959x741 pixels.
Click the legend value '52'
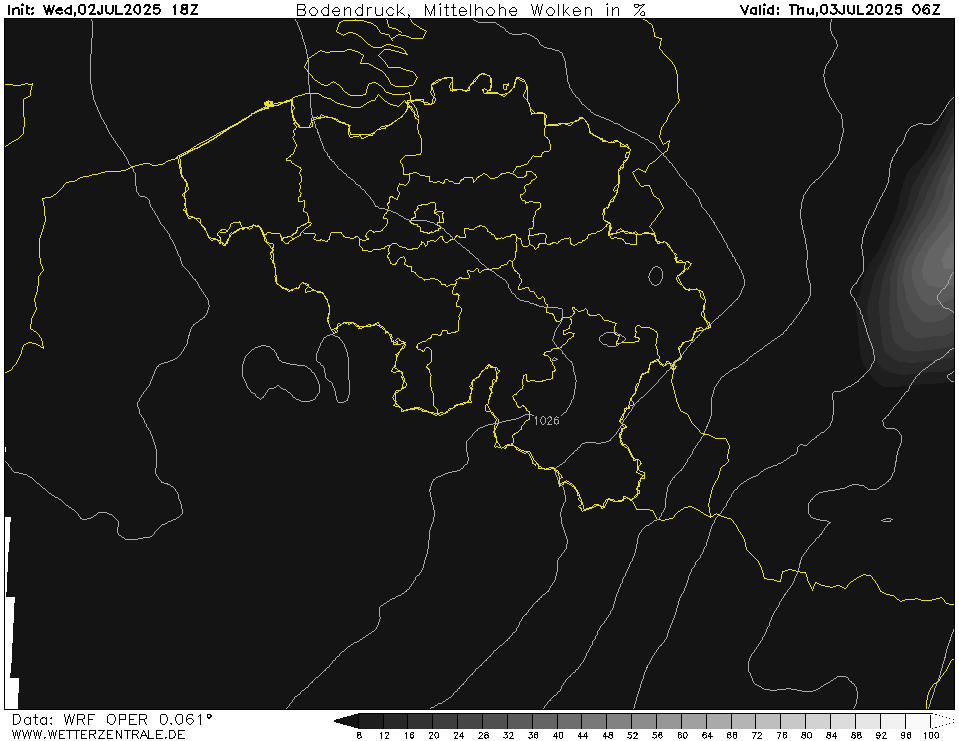click(x=632, y=735)
